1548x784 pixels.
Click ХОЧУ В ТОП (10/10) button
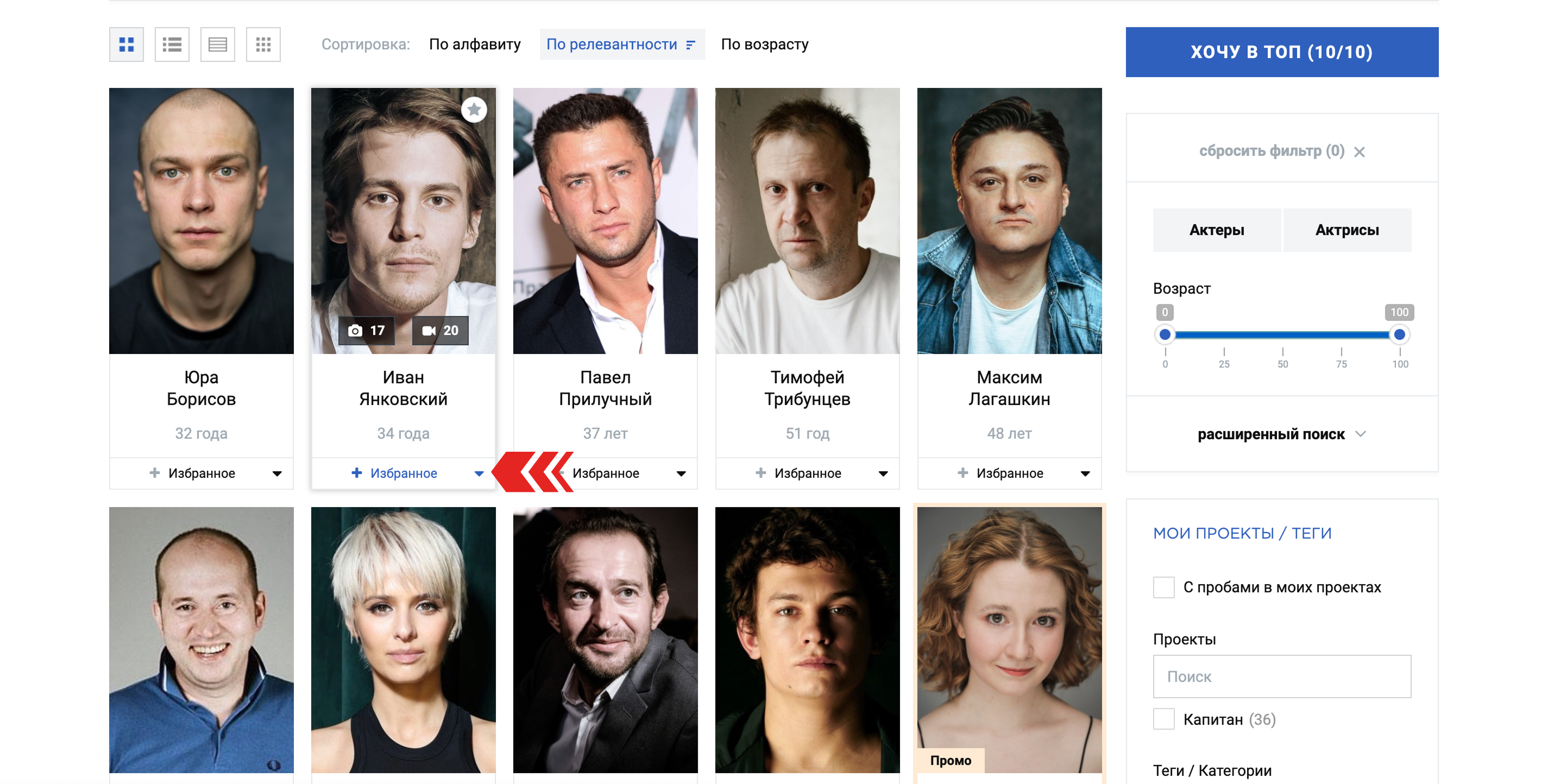[1282, 52]
